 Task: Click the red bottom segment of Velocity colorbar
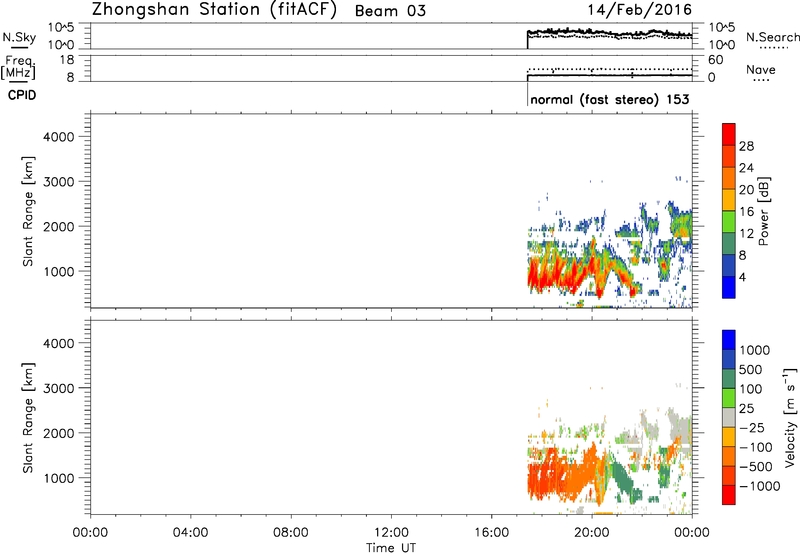[x=729, y=495]
